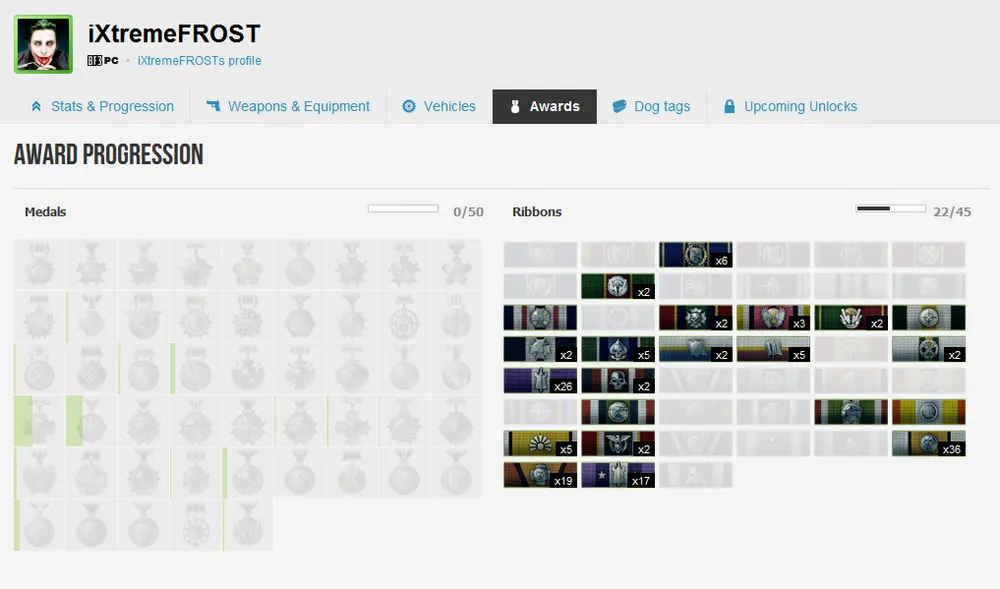Open the Upcoming Unlocks tab
This screenshot has width=1000, height=589.
790,106
